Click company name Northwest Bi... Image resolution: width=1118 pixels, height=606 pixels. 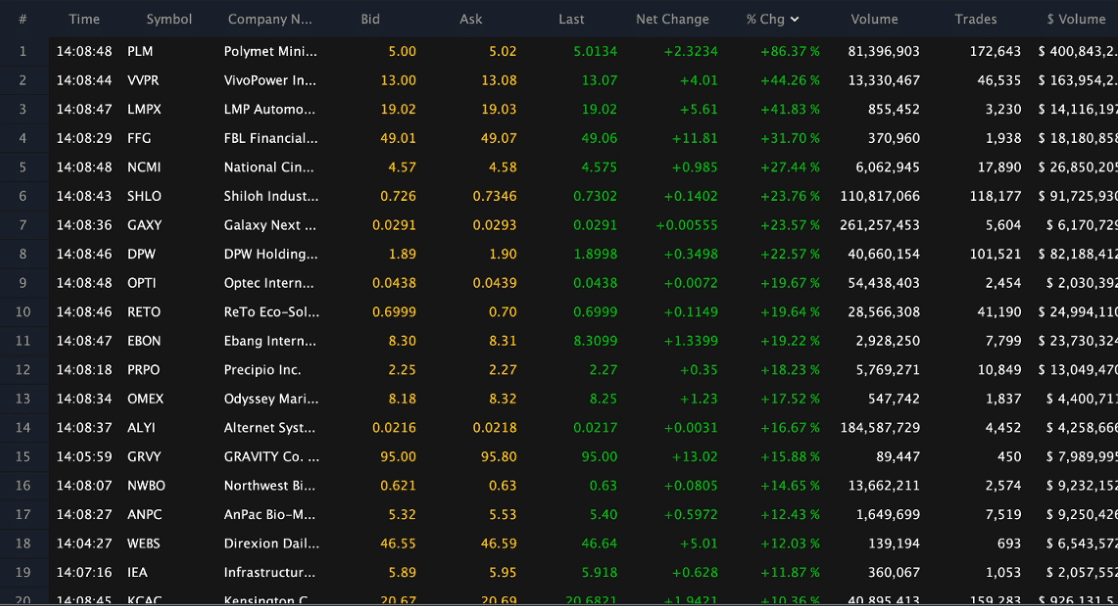click(269, 486)
